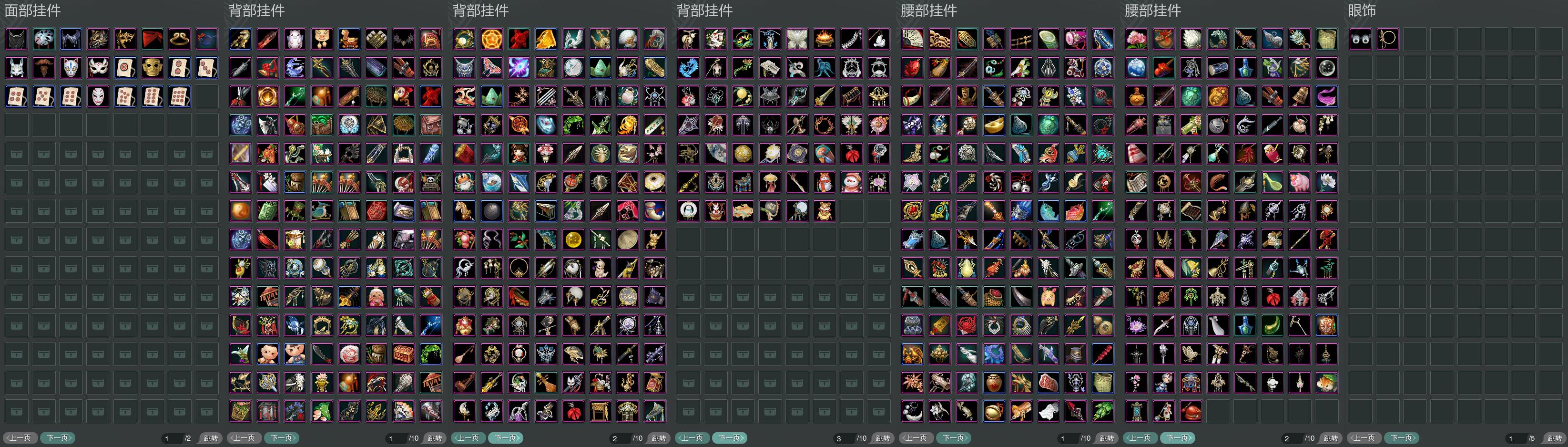Pick the monocle item under 眼饰
This screenshot has height=447, width=1568.
pyautogui.click(x=1388, y=39)
